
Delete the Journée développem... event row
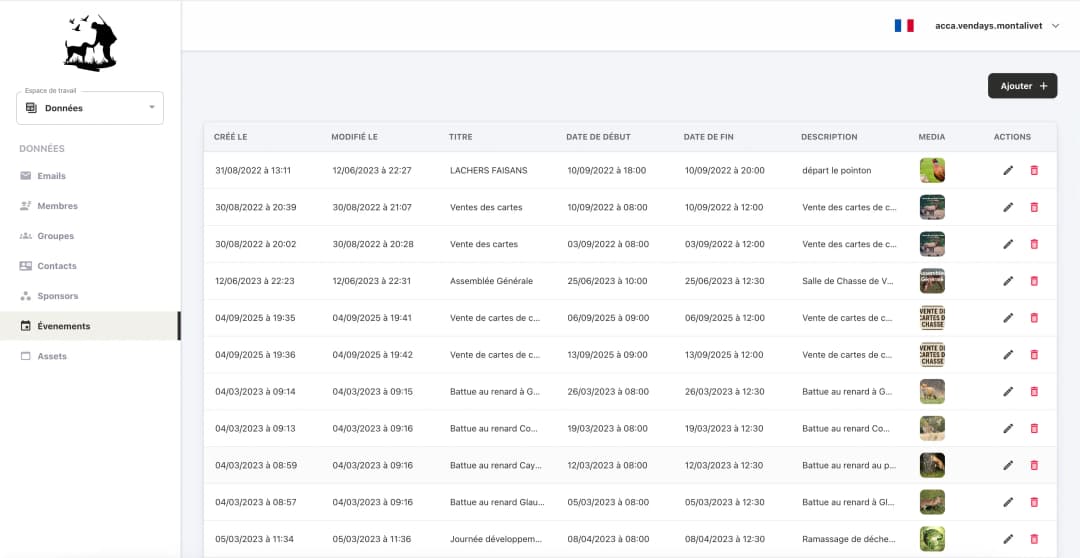point(1034,539)
